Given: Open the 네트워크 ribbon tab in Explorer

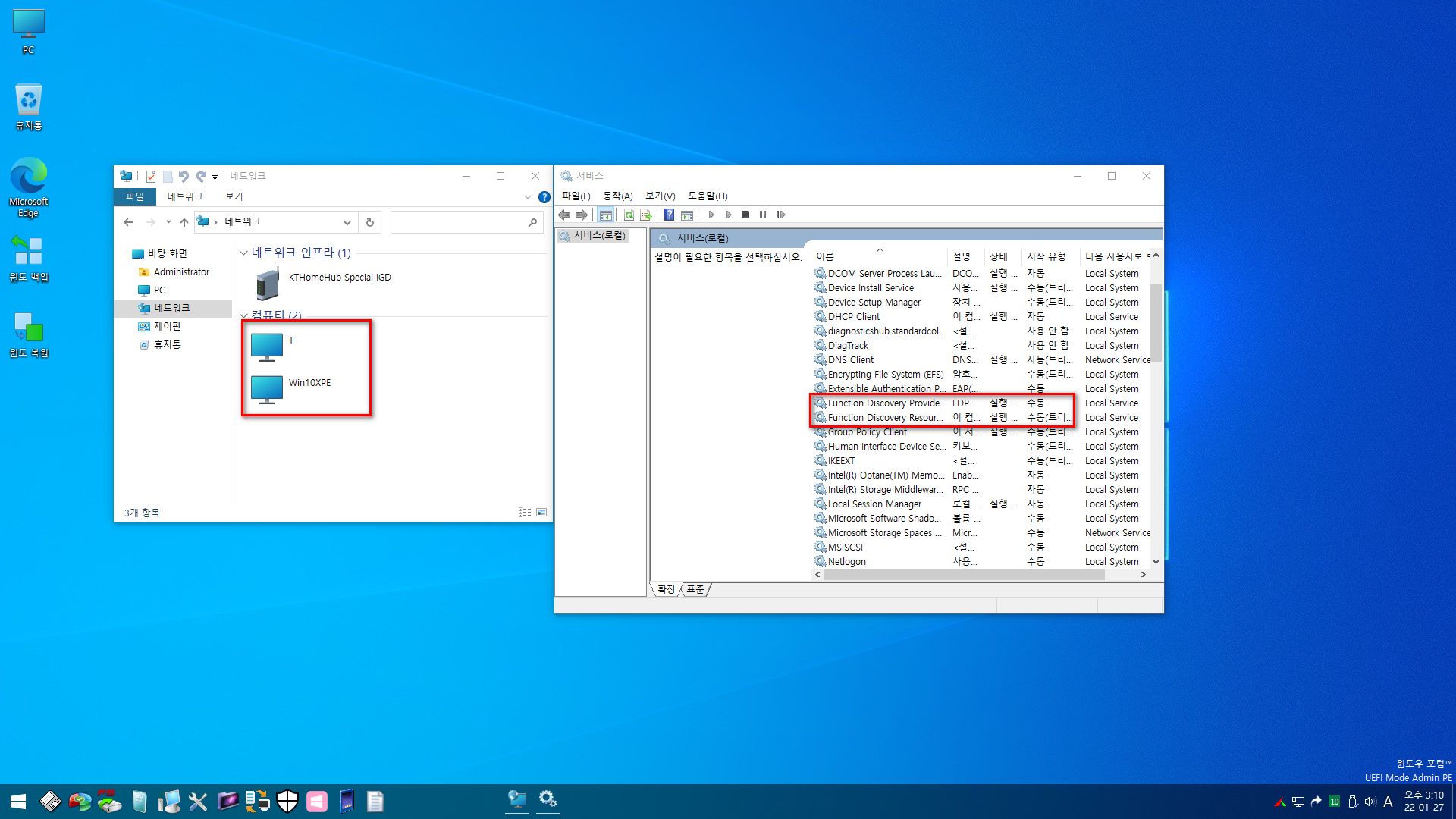Looking at the screenshot, I should tap(184, 196).
